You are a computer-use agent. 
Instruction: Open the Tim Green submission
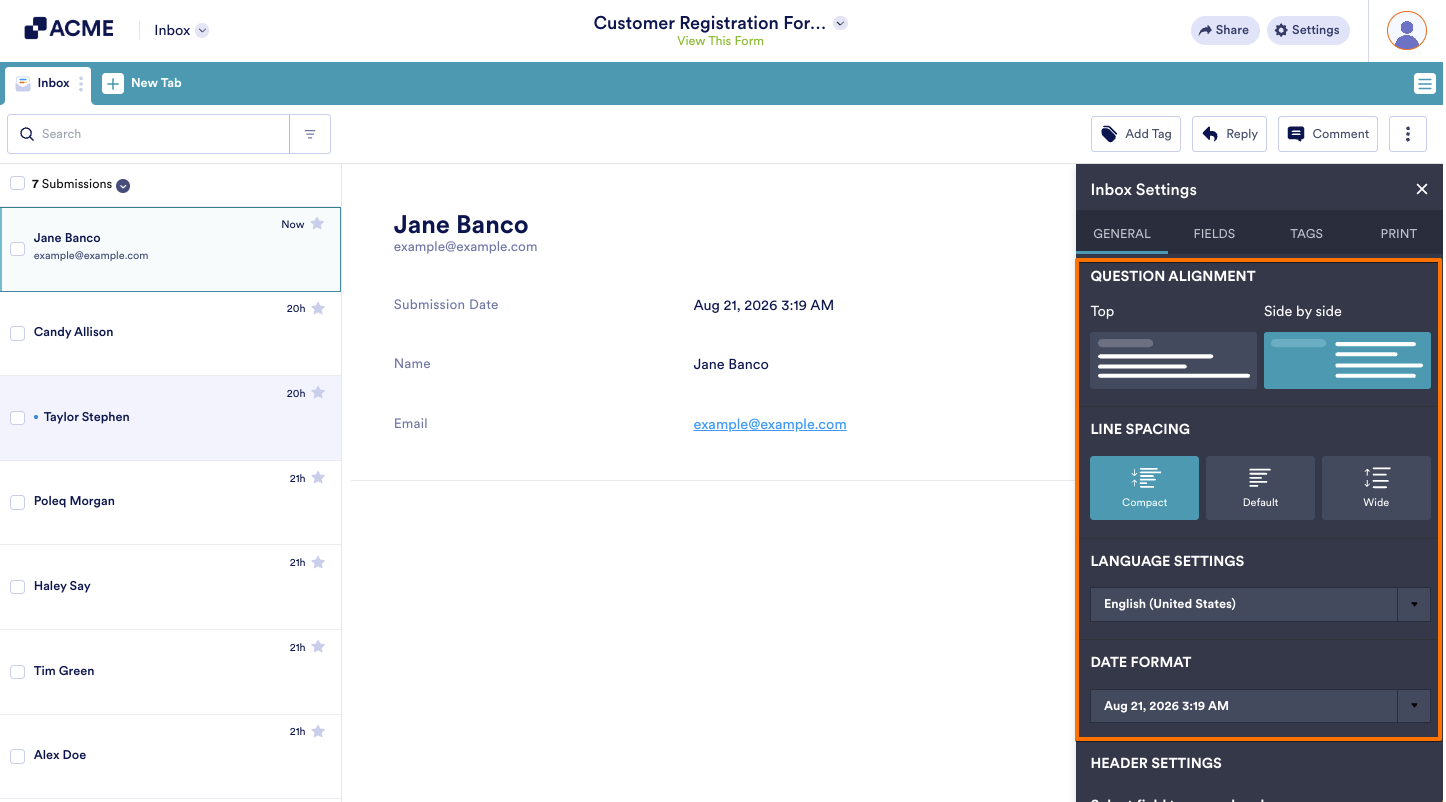[170, 672]
